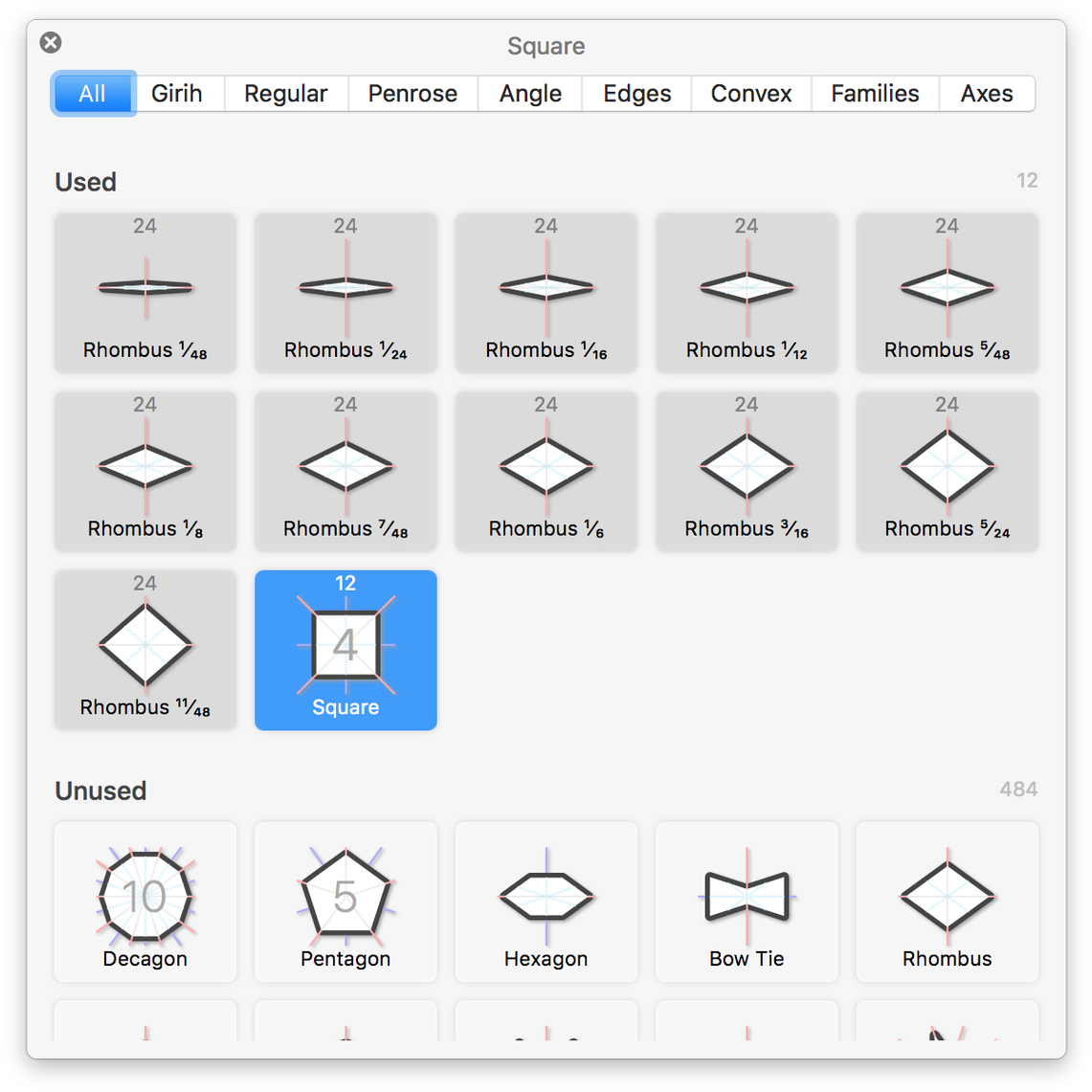Show the Regular tiles tab
This screenshot has height=1092, width=1092.
coord(285,94)
